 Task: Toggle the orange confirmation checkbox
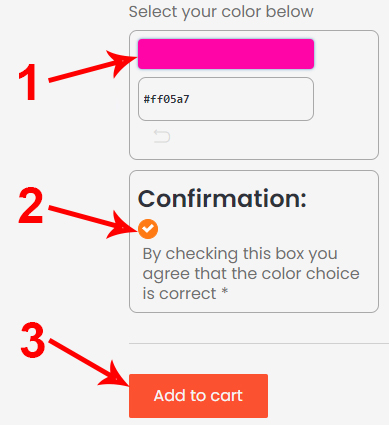point(148,229)
